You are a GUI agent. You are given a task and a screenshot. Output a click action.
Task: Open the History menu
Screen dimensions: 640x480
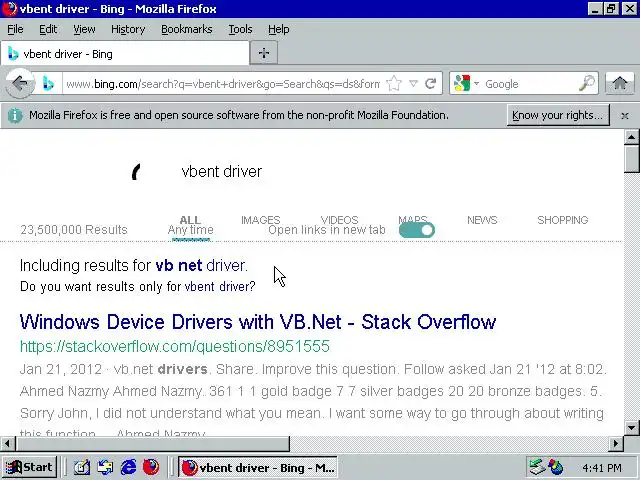tap(128, 29)
